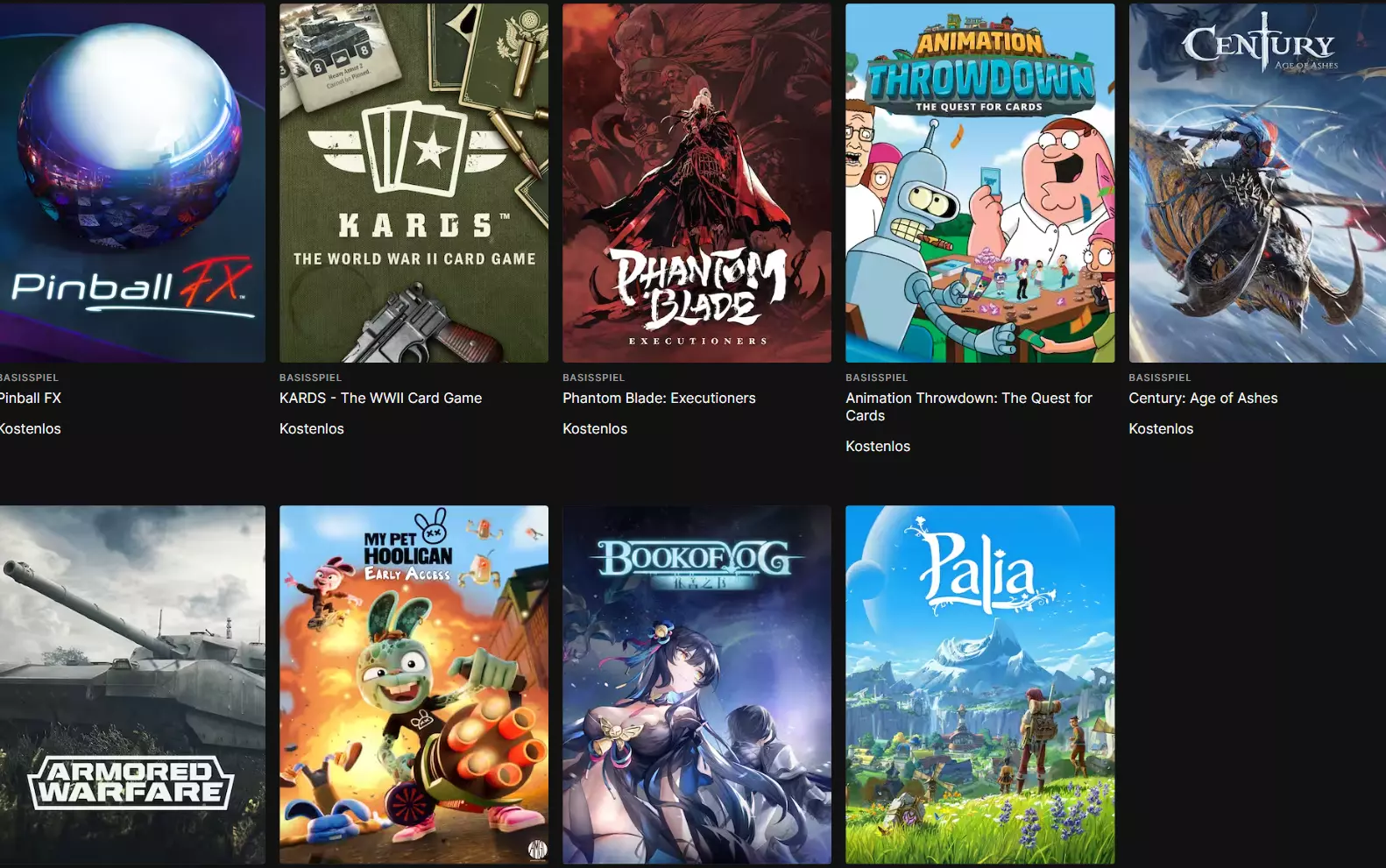Click 'Kostenlos' price under Phantom Blade

click(595, 428)
